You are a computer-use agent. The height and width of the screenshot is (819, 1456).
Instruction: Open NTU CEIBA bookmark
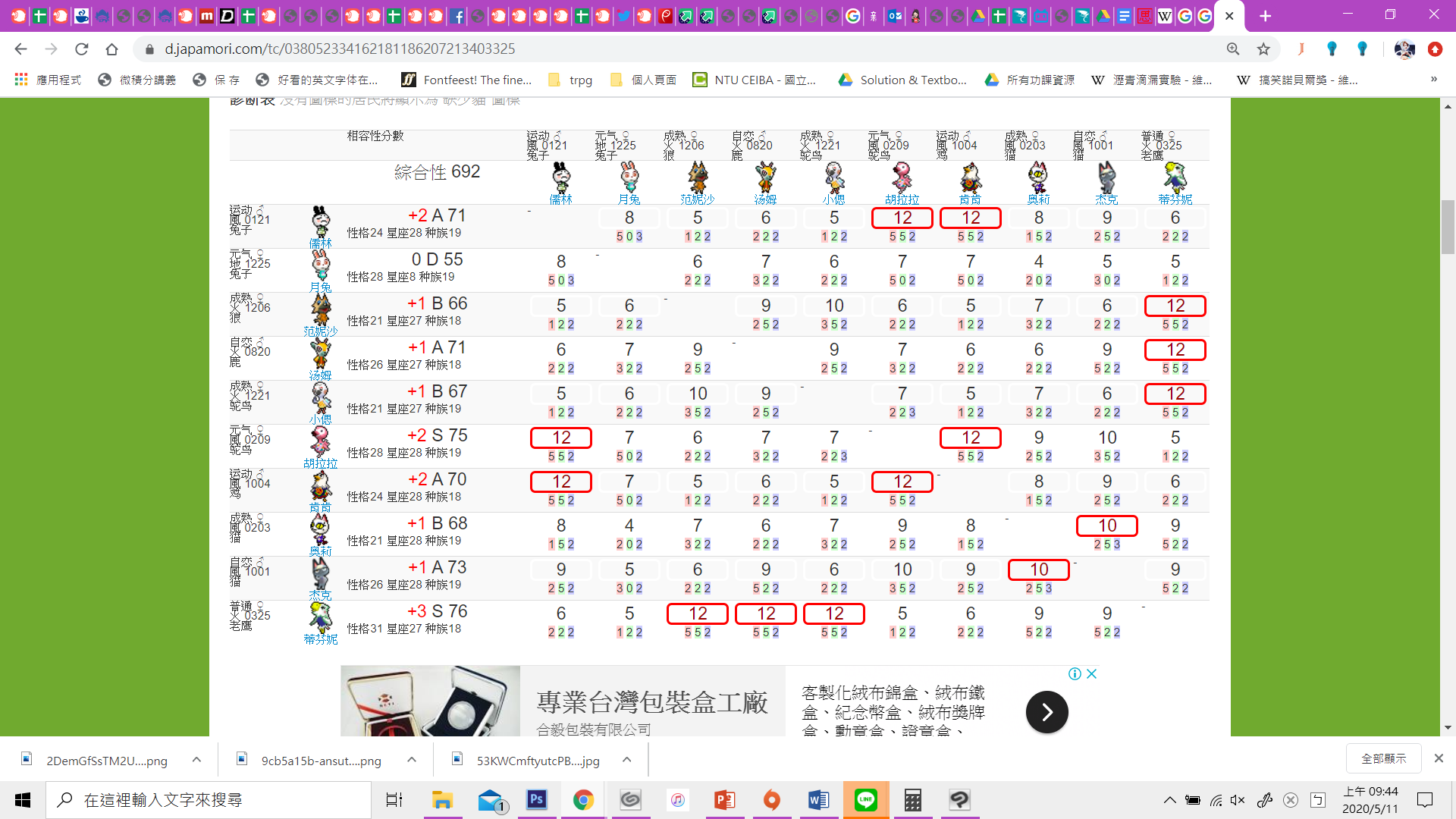coord(754,80)
